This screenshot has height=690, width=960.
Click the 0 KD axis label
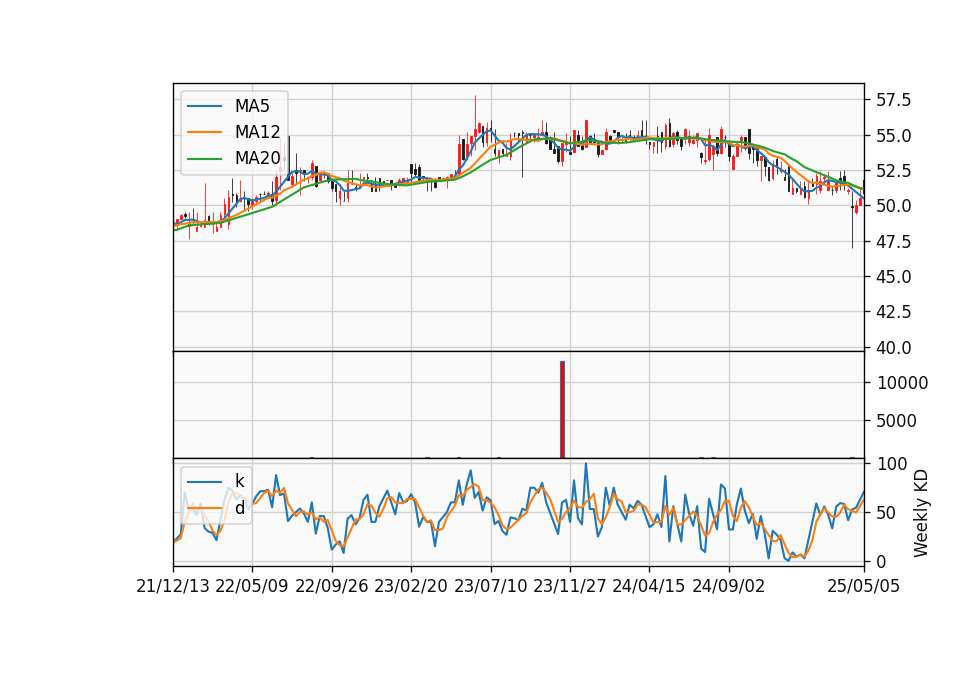click(x=882, y=561)
